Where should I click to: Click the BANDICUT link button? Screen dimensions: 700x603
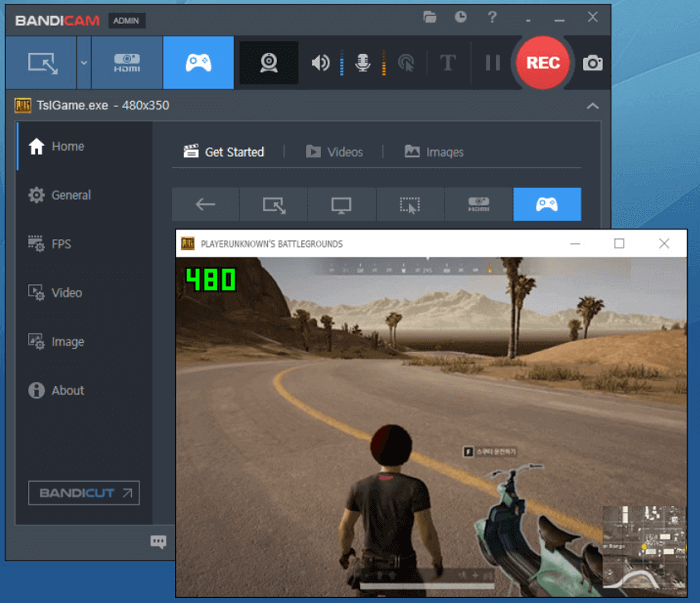click(x=84, y=493)
